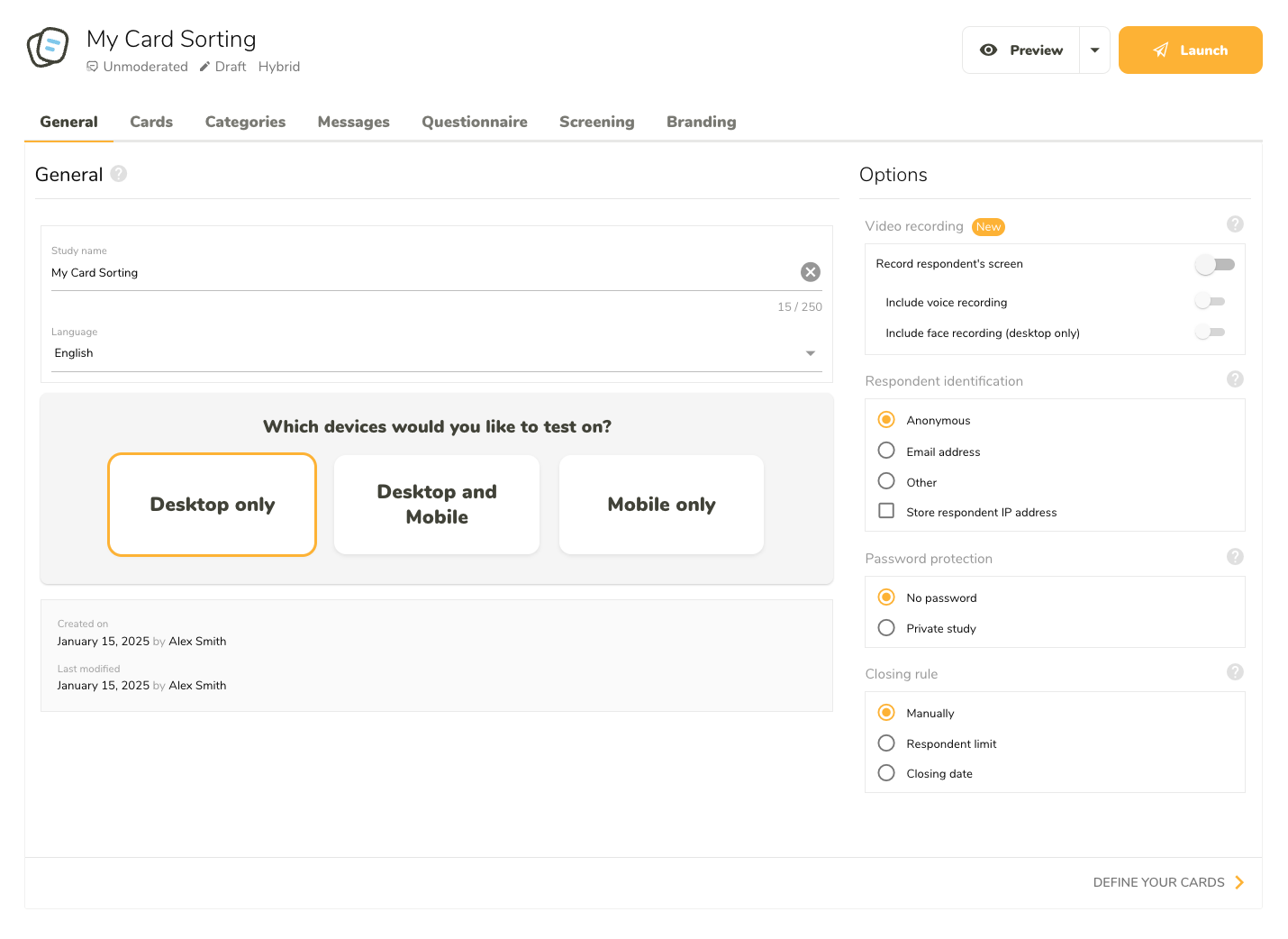Click the Created on date January 15, 2025
This screenshot has width=1288, height=939.
point(104,642)
